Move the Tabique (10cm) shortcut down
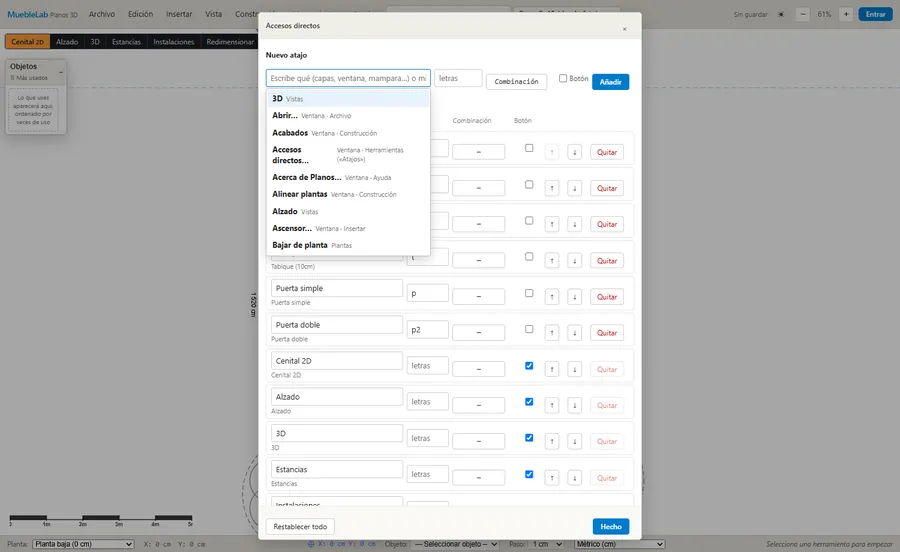Screen dimensions: 900x552 pos(575,261)
